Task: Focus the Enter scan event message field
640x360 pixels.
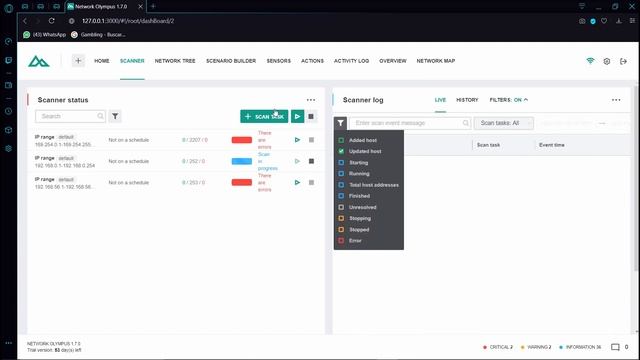Action: (x=410, y=123)
